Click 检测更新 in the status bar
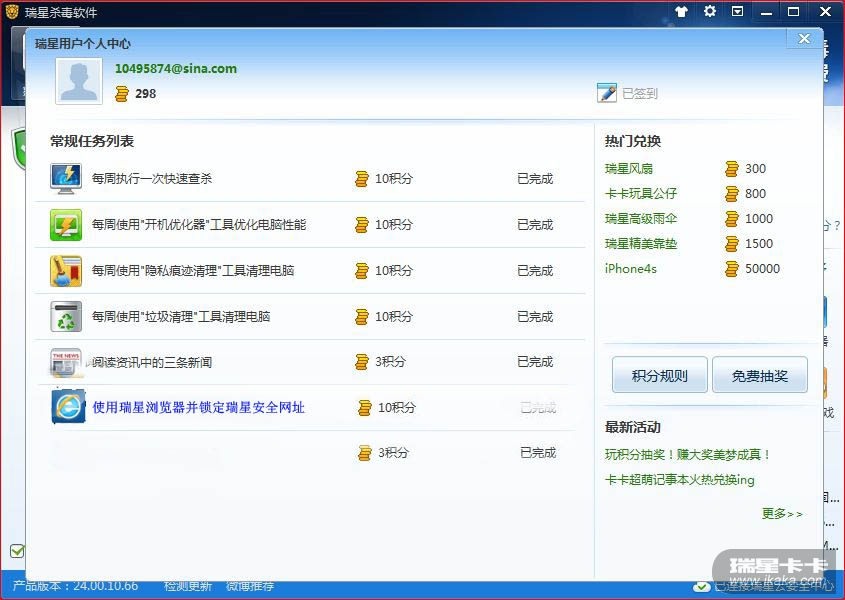 point(188,586)
